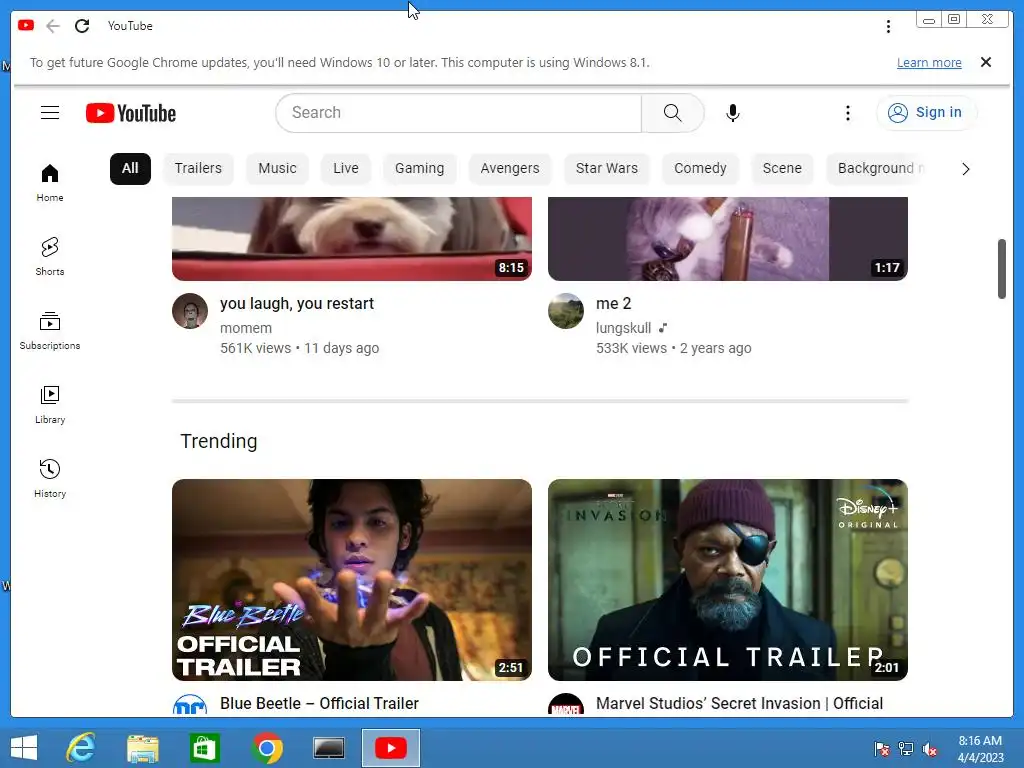Image resolution: width=1024 pixels, height=768 pixels.
Task: Open the Secret Invasion trailer thumbnail
Action: [728, 580]
